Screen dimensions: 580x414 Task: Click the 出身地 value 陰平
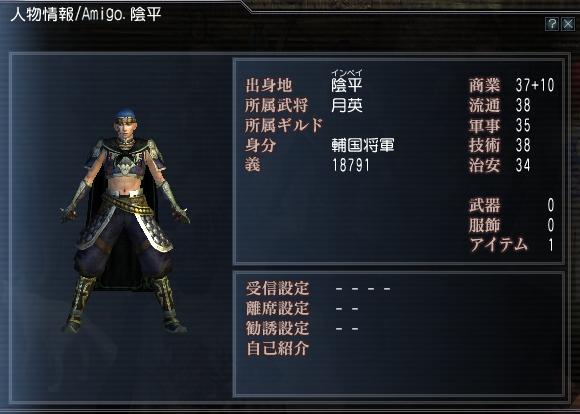click(x=347, y=86)
